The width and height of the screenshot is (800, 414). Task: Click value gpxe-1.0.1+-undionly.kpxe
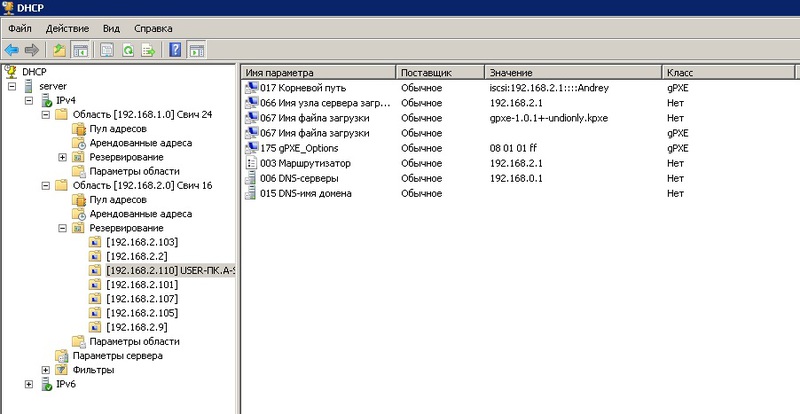pyautogui.click(x=548, y=118)
